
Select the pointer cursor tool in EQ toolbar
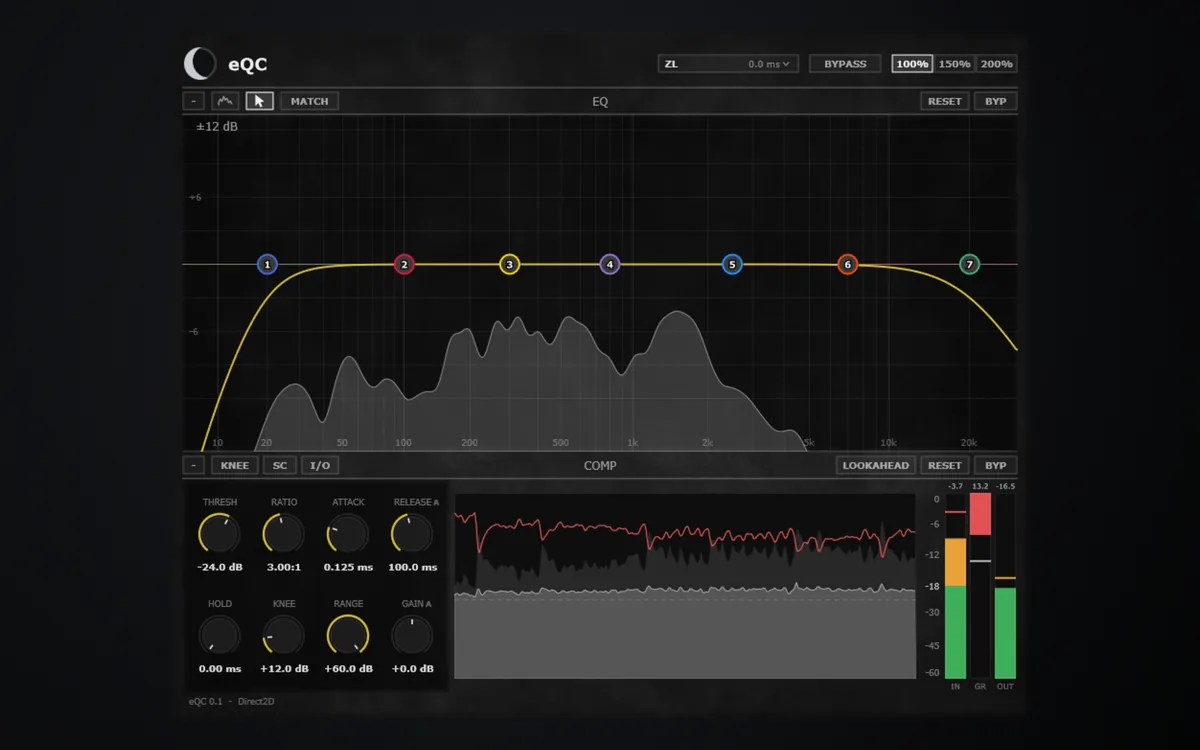(x=260, y=101)
